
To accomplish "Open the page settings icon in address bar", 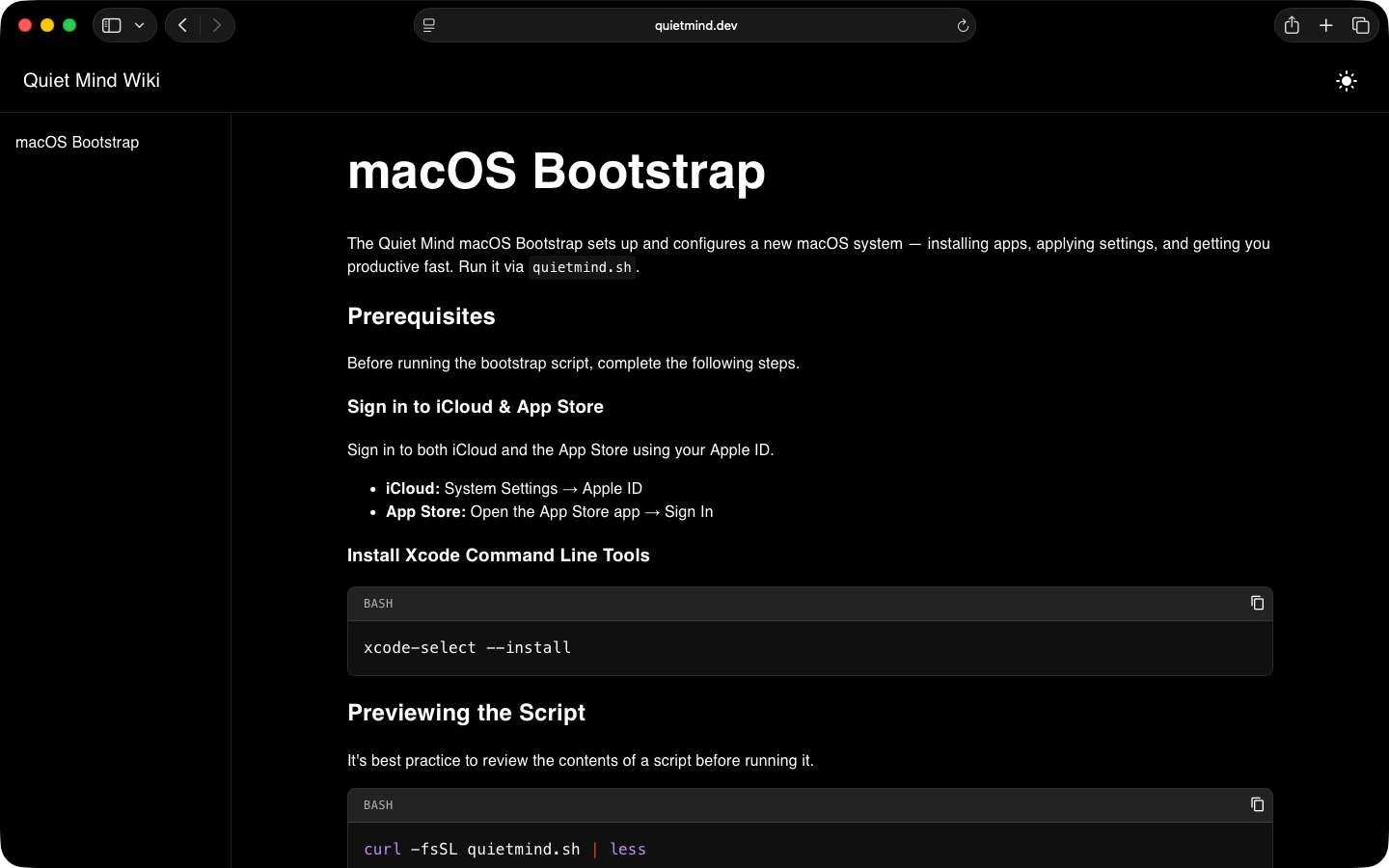I will [429, 25].
